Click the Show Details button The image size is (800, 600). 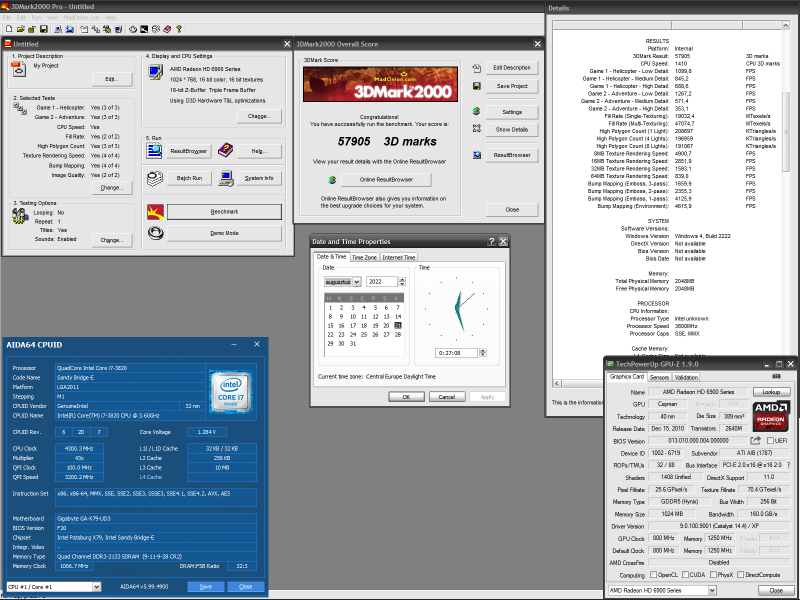point(512,130)
